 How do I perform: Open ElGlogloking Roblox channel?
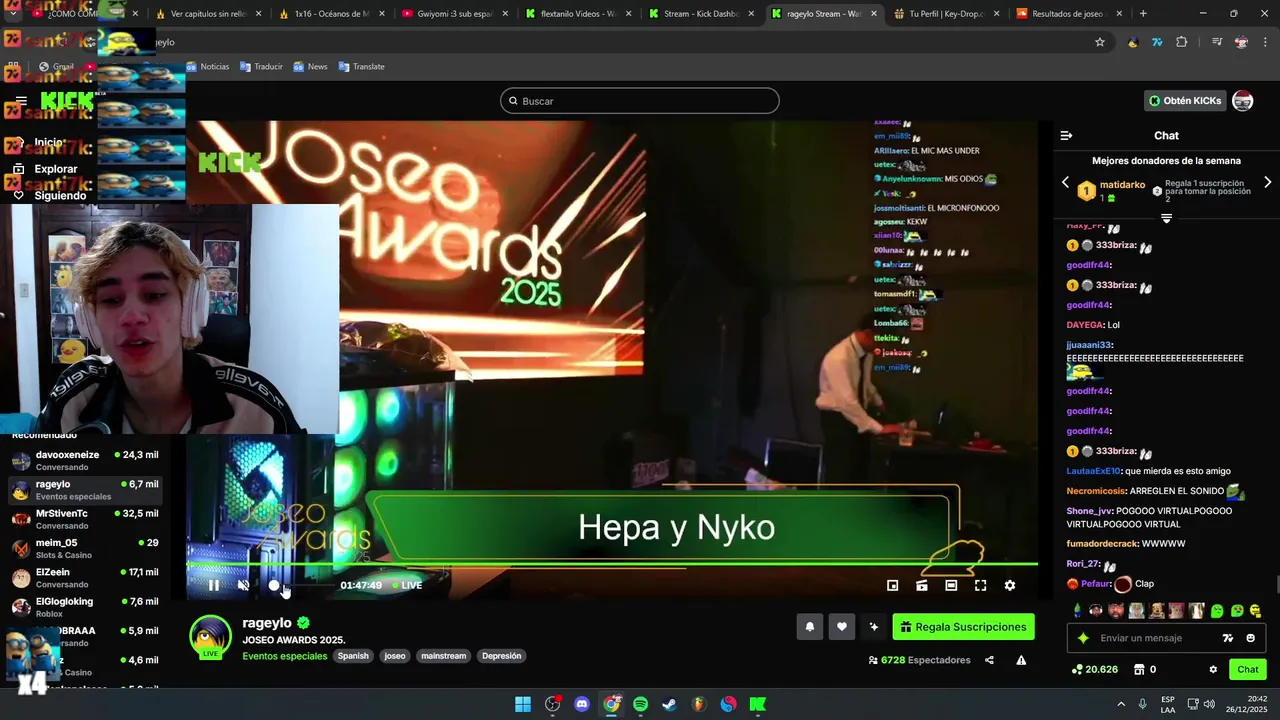click(x=84, y=607)
